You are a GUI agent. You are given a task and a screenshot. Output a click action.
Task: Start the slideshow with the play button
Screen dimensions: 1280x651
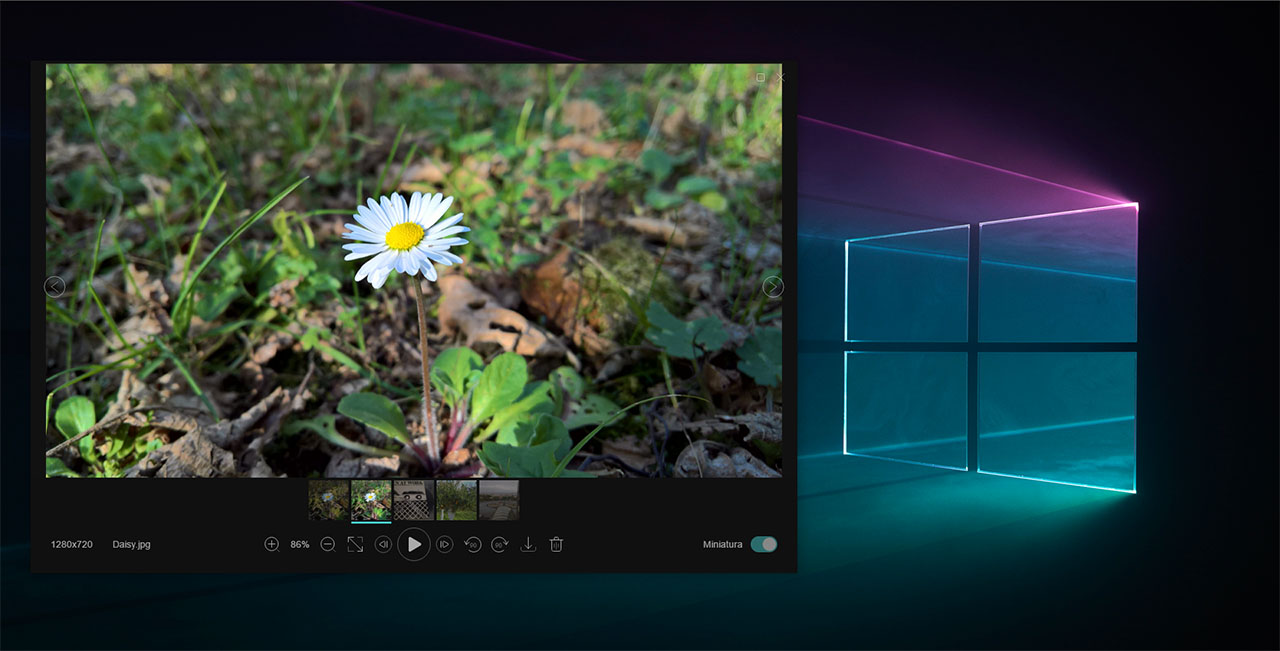(414, 544)
